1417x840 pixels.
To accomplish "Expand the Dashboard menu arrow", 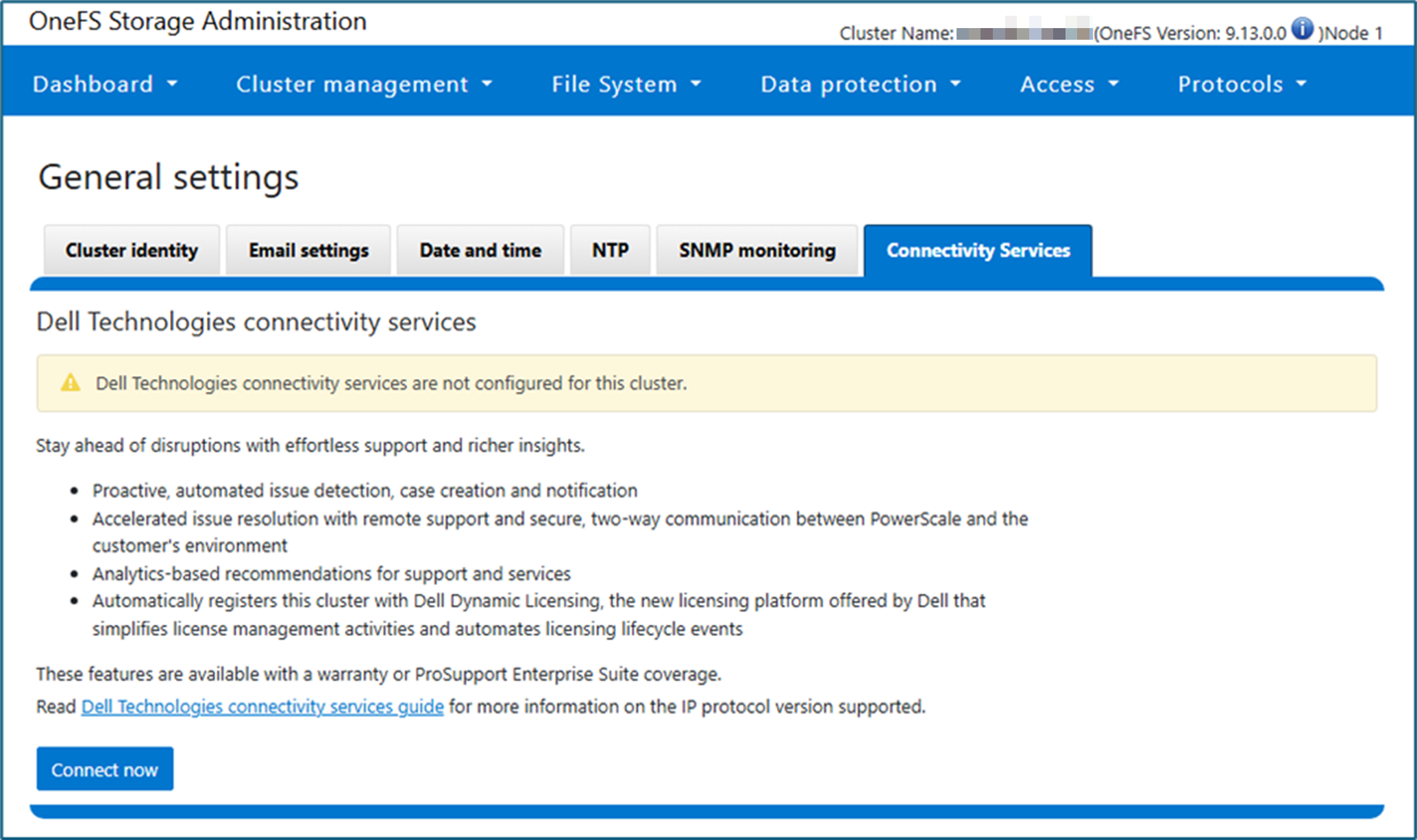I will point(172,84).
